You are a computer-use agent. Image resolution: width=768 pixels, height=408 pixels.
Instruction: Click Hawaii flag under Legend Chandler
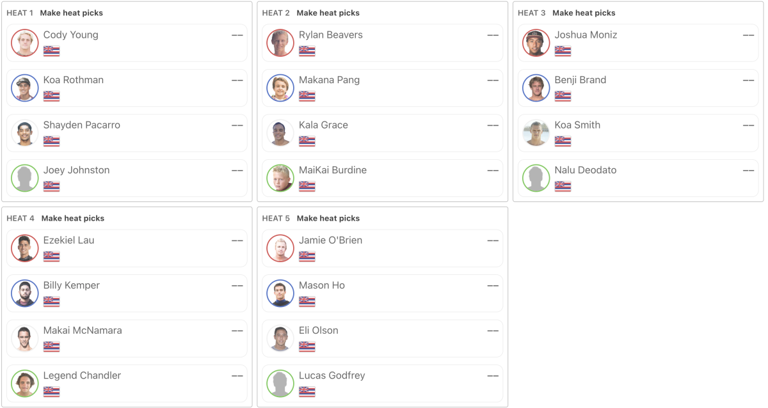pos(51,391)
